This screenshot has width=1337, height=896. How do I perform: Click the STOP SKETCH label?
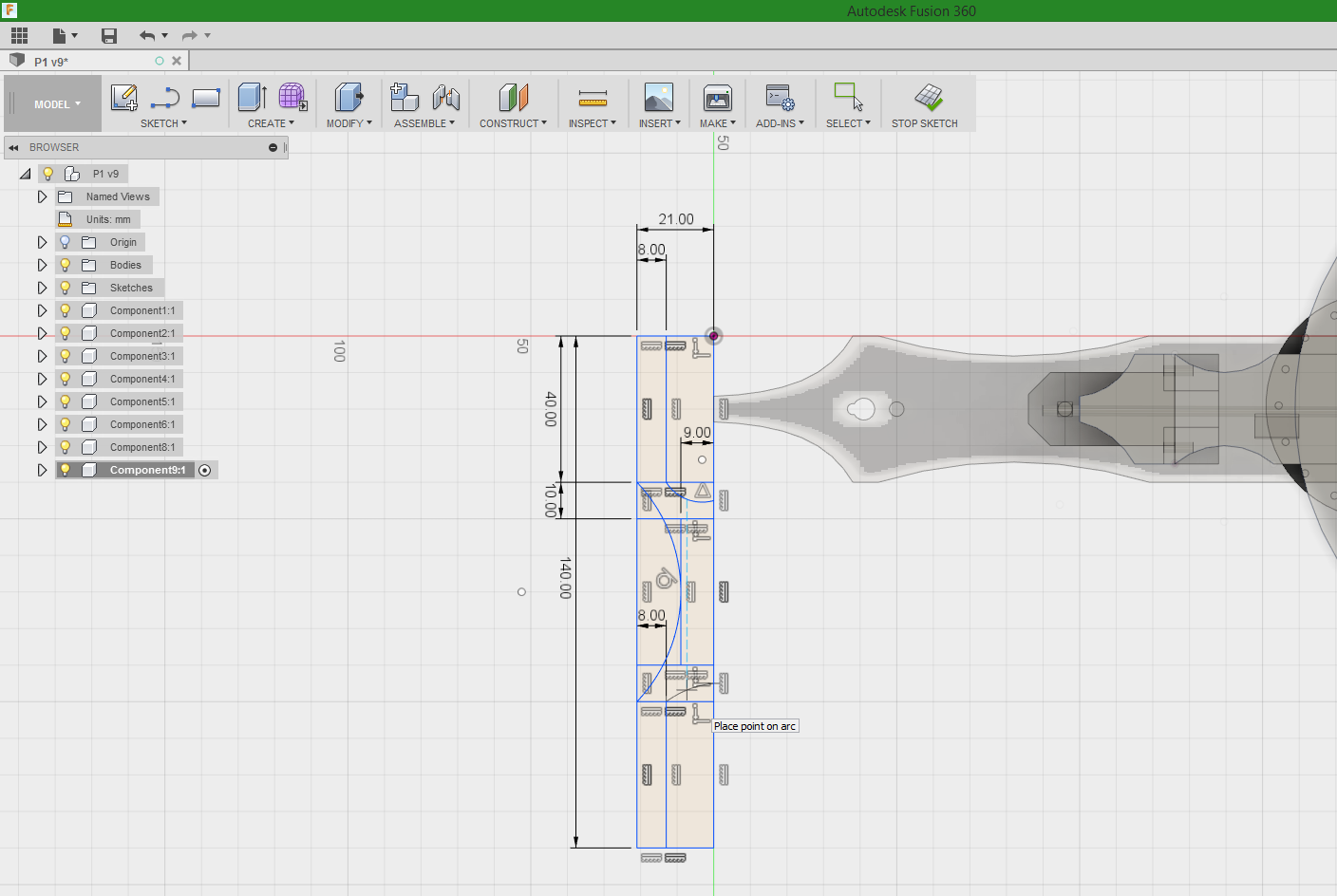click(925, 123)
